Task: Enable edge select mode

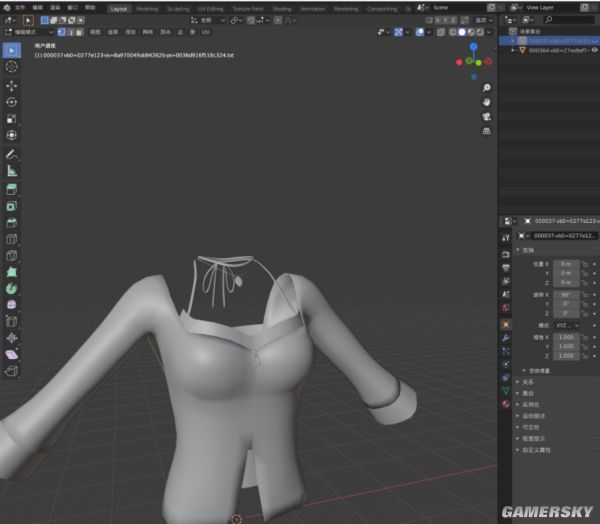Action: (70, 32)
